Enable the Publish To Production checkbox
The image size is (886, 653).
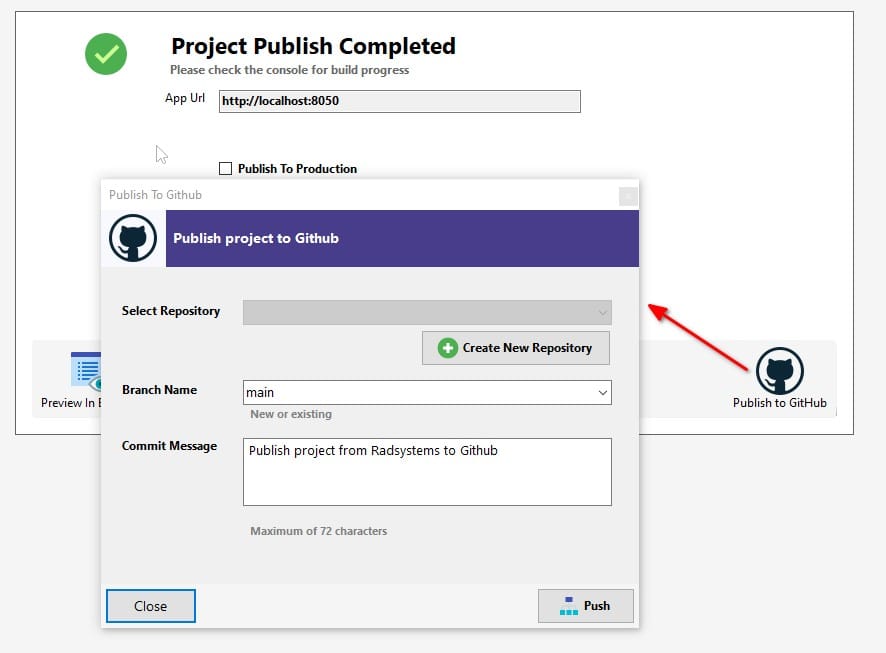[x=225, y=168]
